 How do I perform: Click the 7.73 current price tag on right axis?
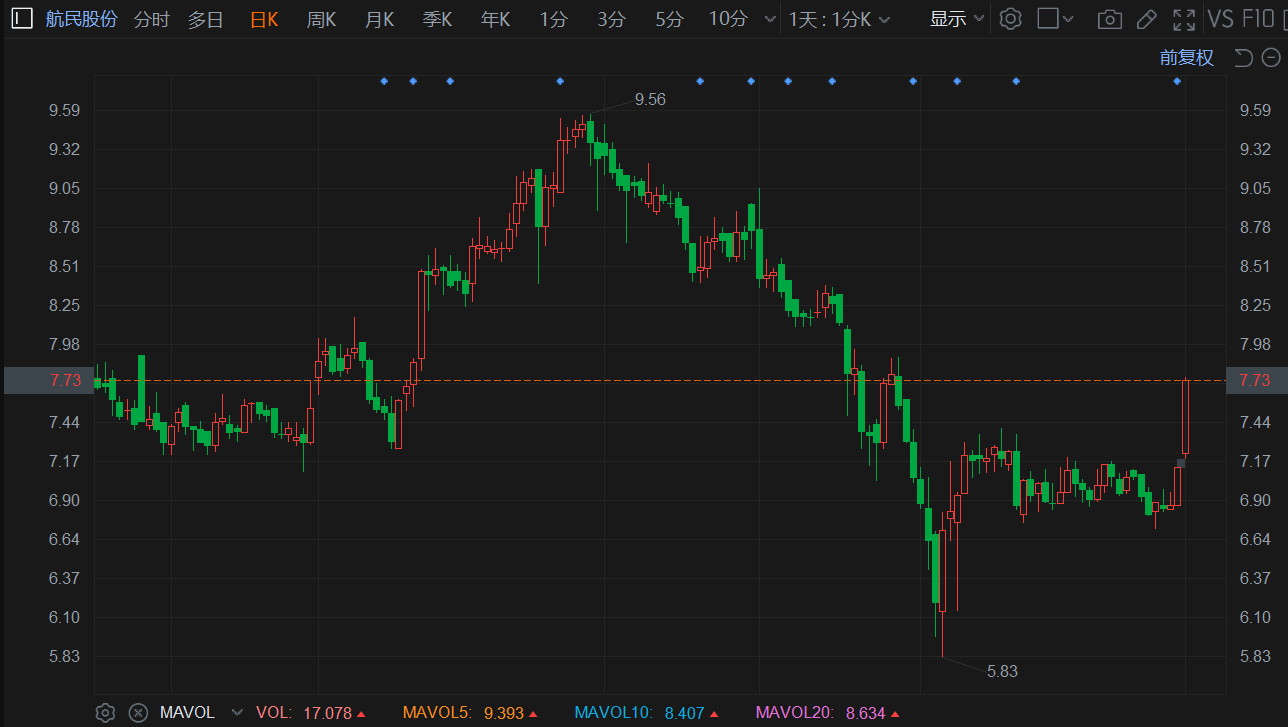1255,380
